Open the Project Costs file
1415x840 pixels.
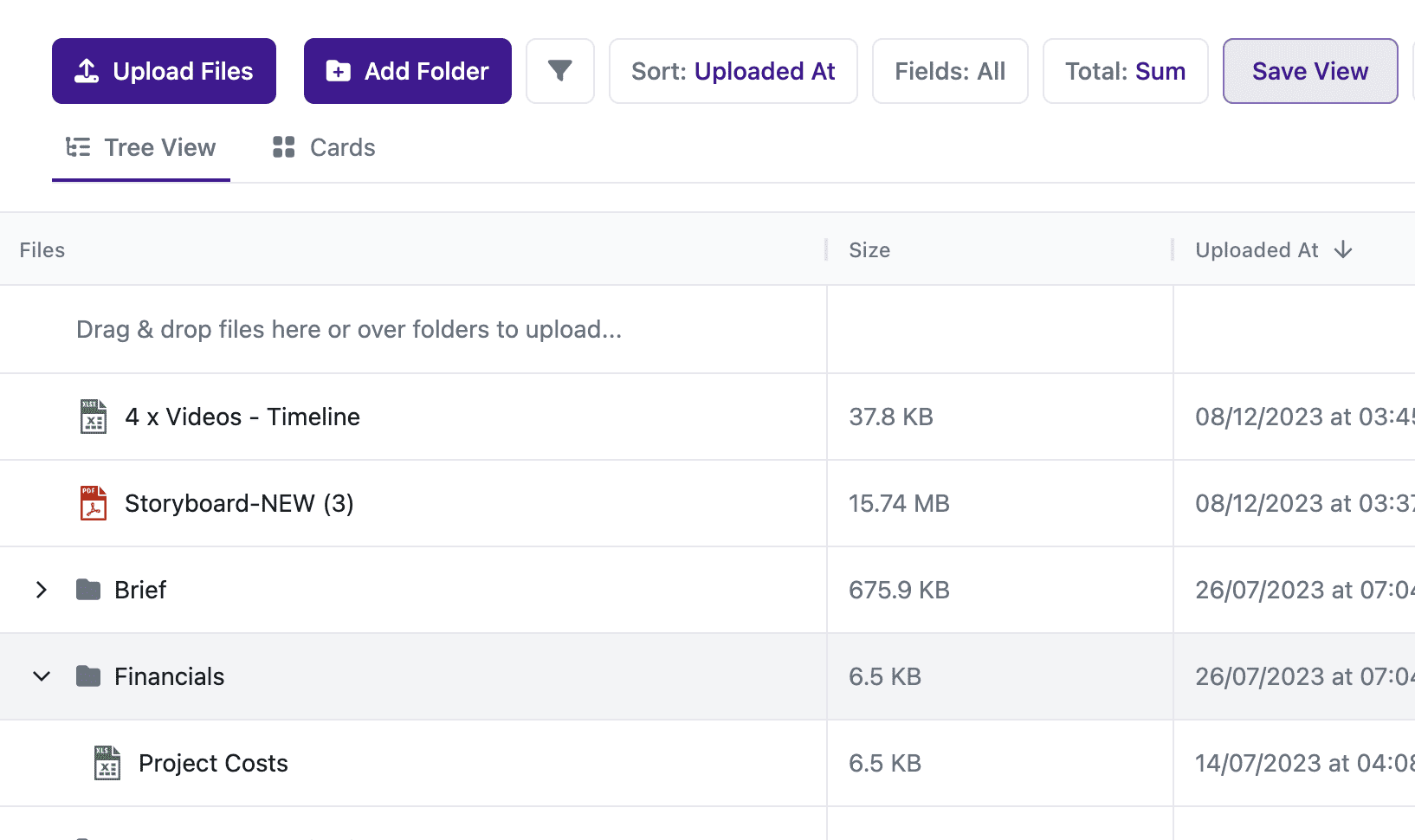tap(213, 763)
